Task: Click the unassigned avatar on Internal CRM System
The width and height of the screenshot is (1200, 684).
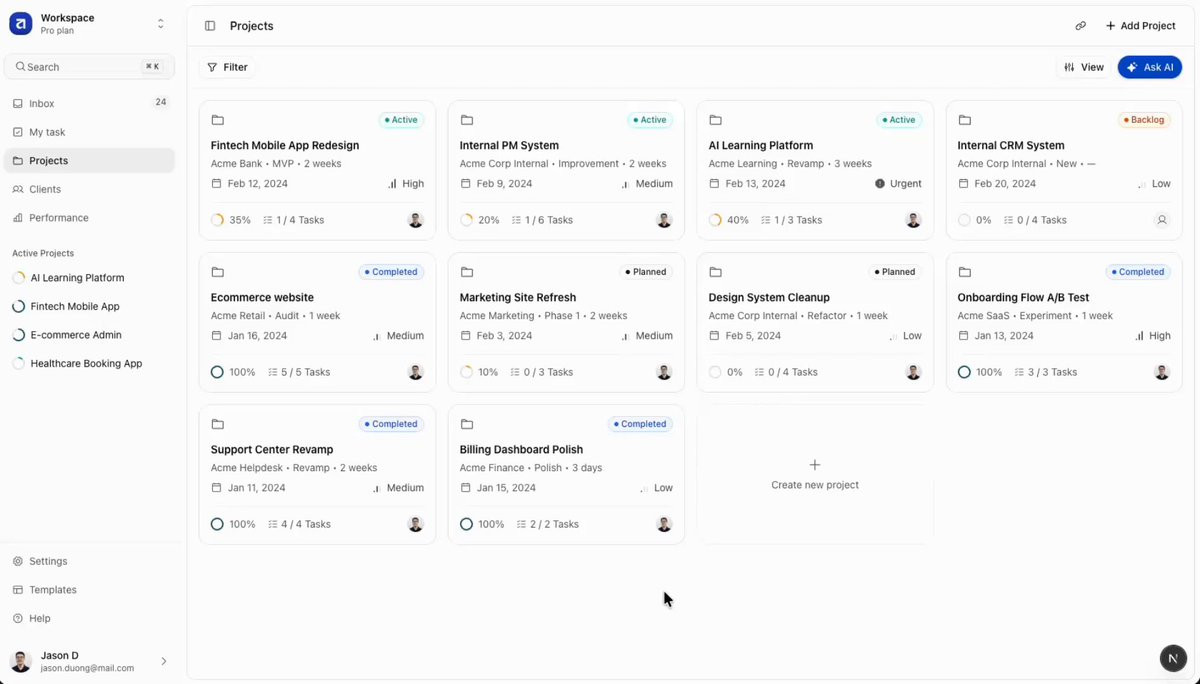Action: [x=1161, y=220]
